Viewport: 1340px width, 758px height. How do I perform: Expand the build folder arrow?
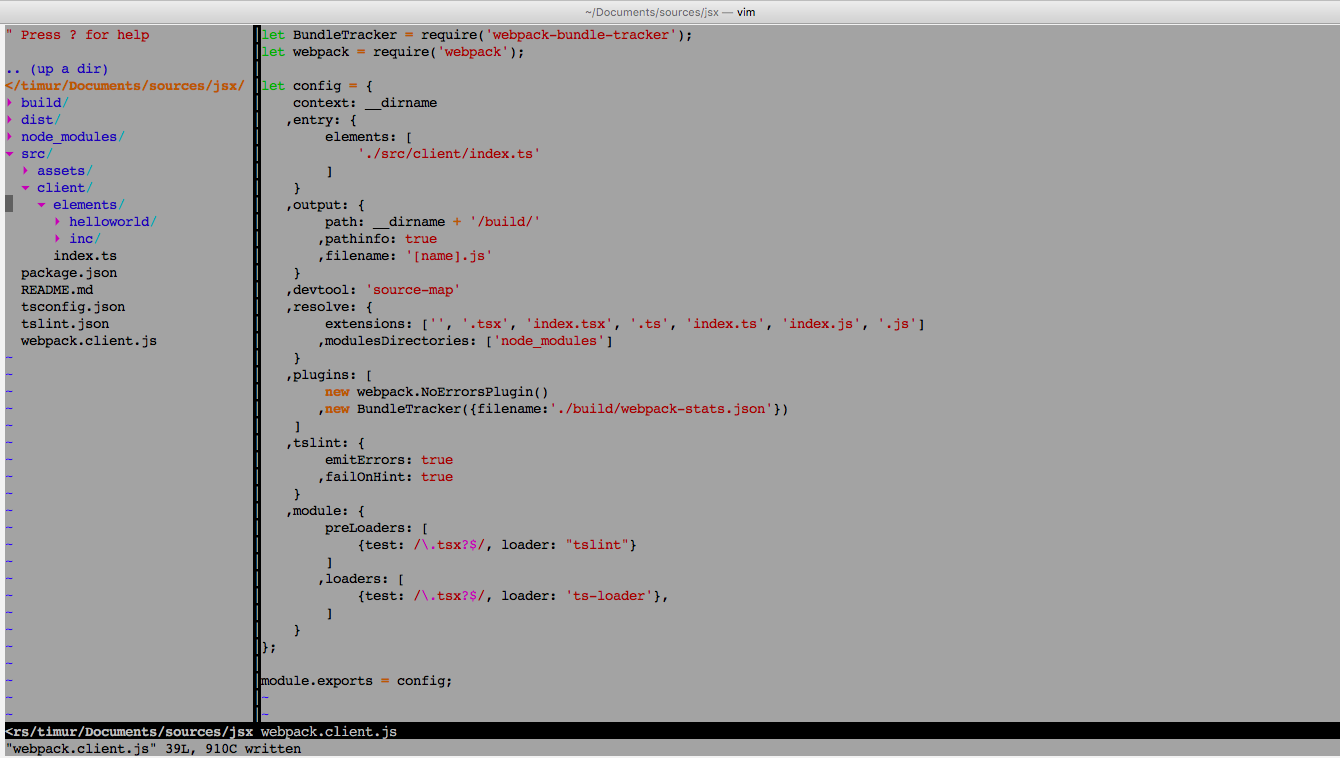(x=9, y=103)
